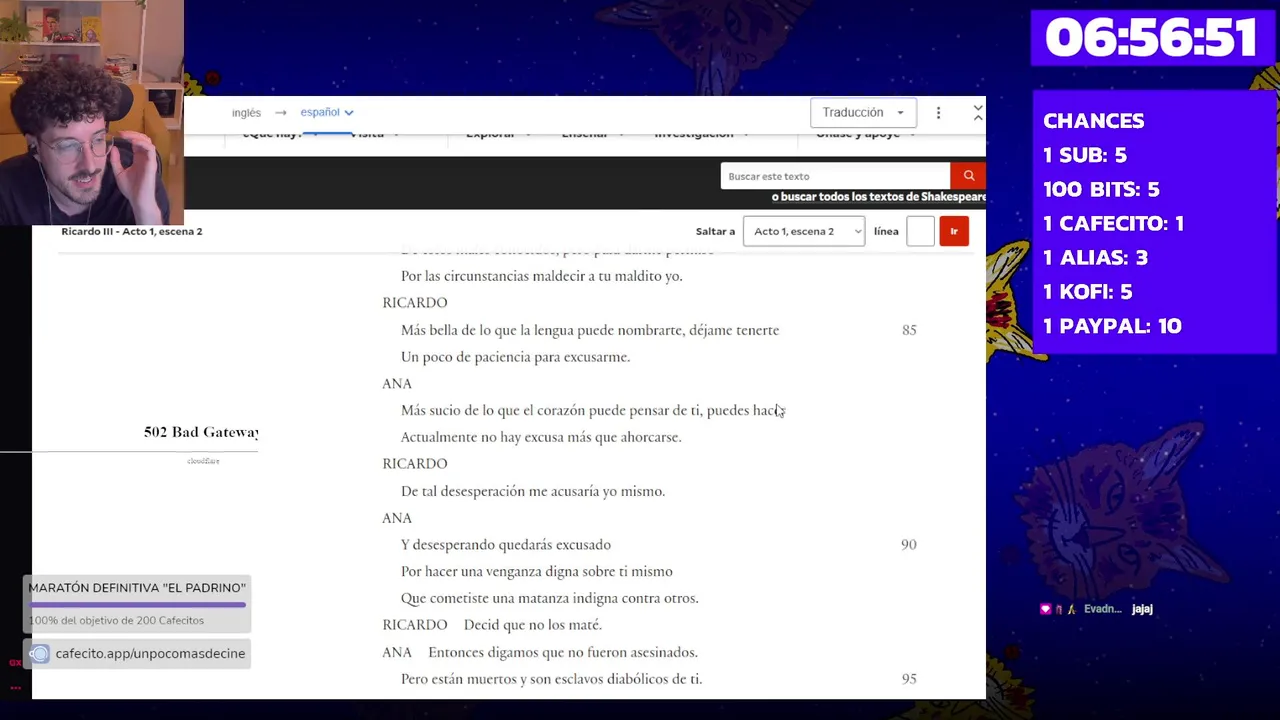This screenshot has width=1280, height=720.
Task: Click 'Un poco de paciencia para excusarme.' line
Action: (515, 357)
